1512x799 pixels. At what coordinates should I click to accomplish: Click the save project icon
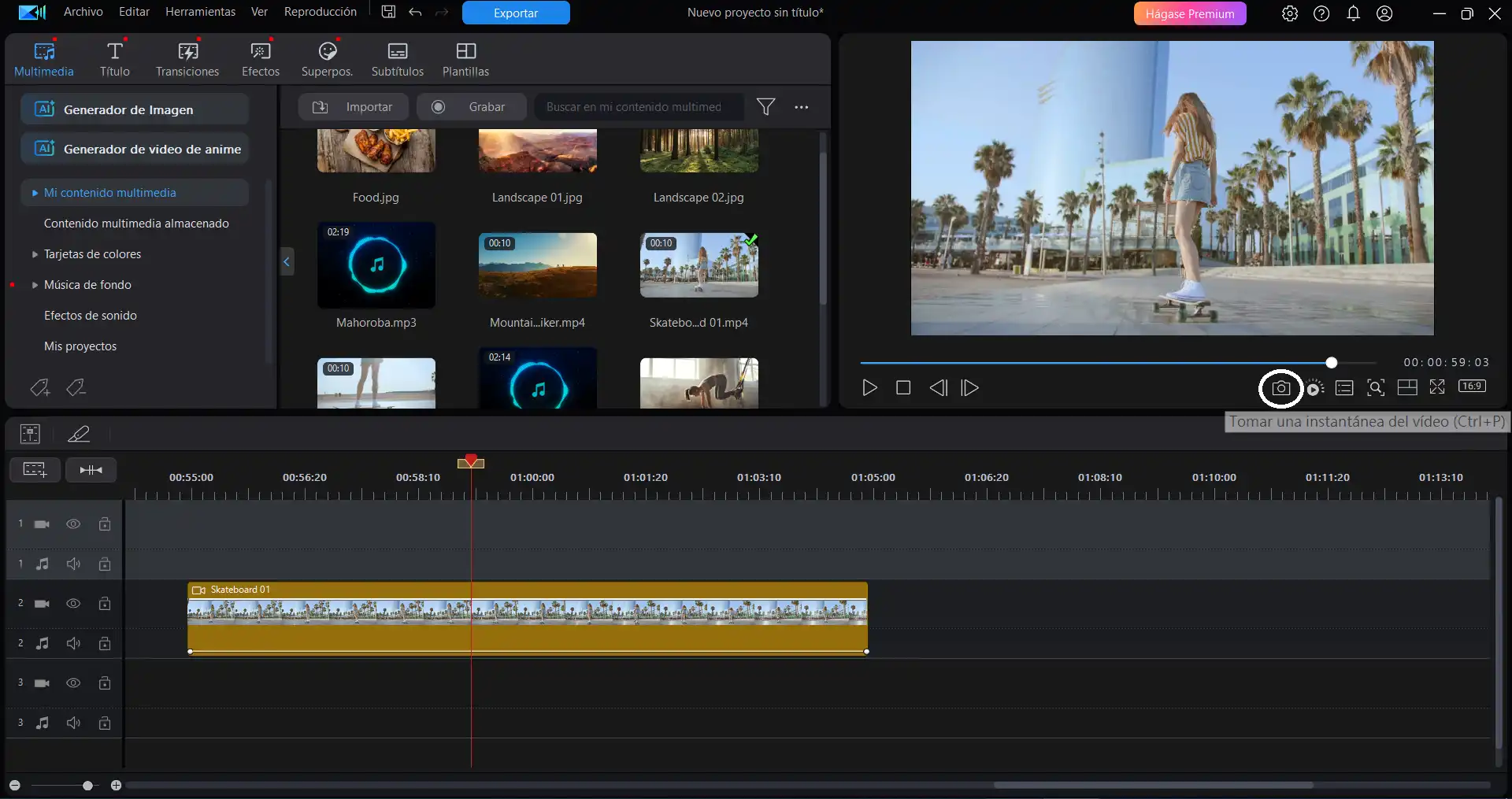click(388, 13)
